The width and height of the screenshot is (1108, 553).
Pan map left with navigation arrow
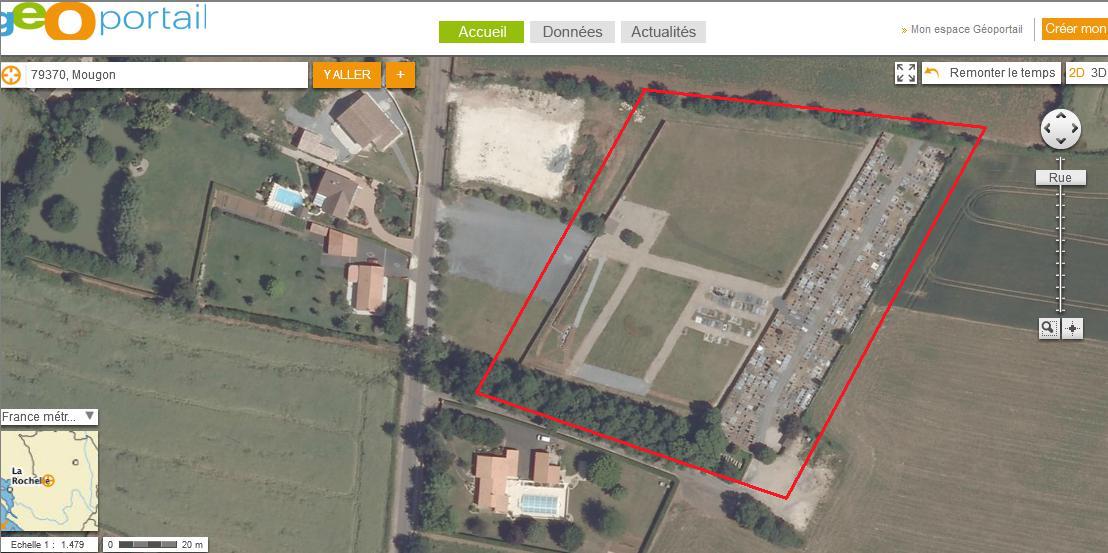1047,129
